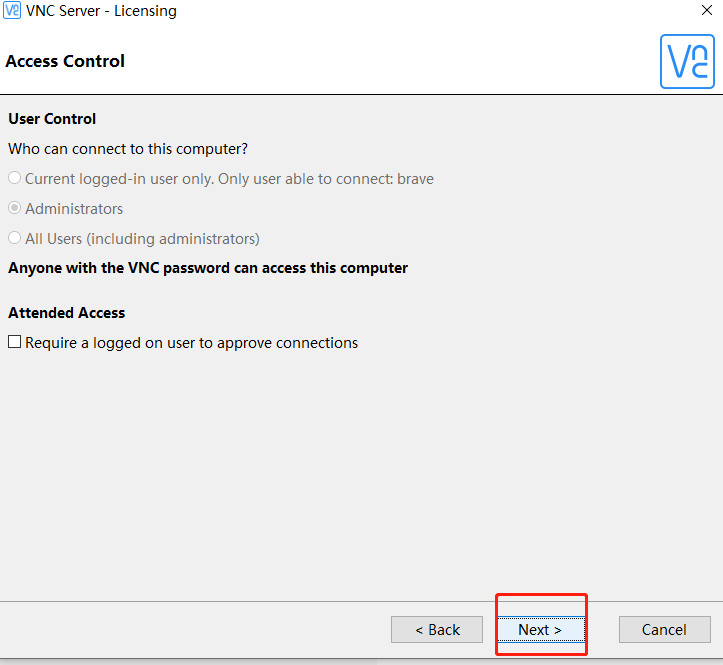Select All Users (including administrators) radio button

[x=15, y=239]
